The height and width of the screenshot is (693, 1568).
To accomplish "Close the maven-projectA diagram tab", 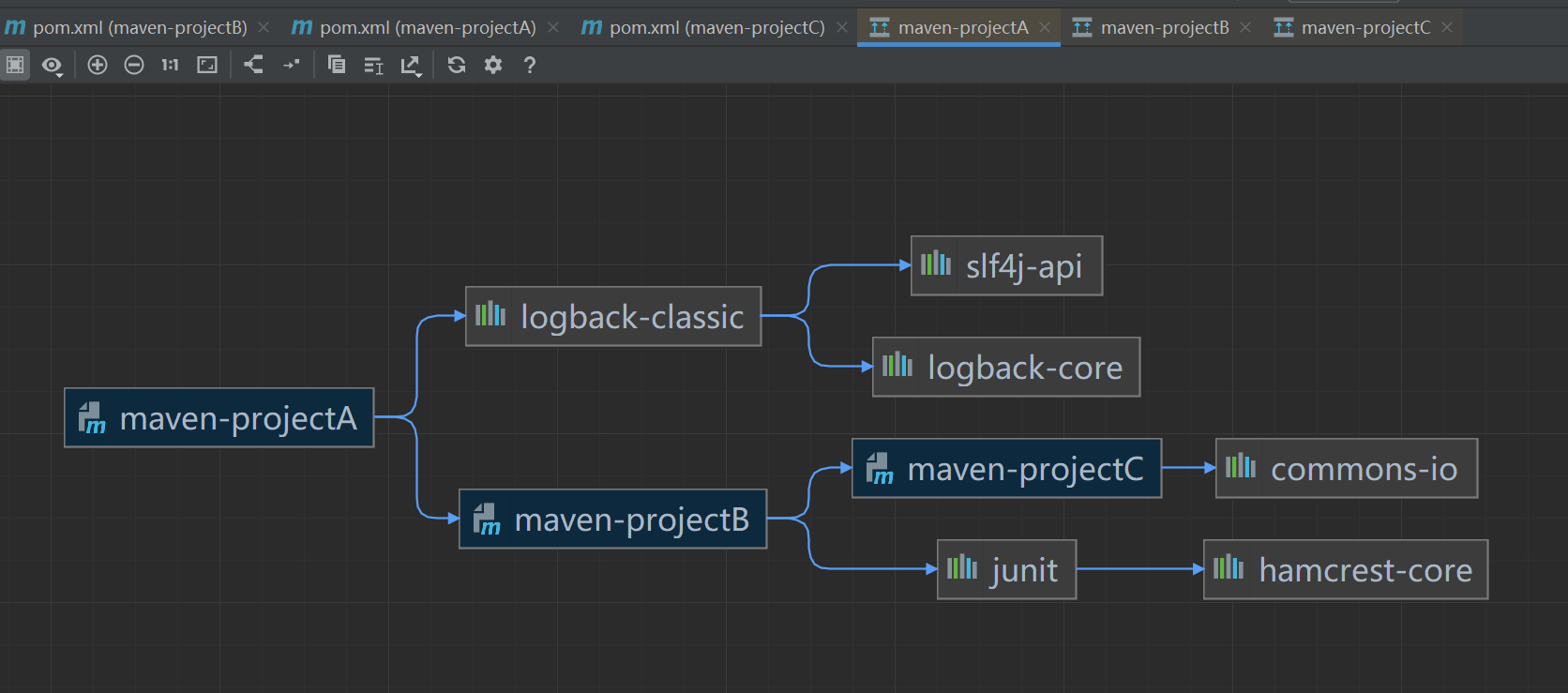I will click(1045, 28).
